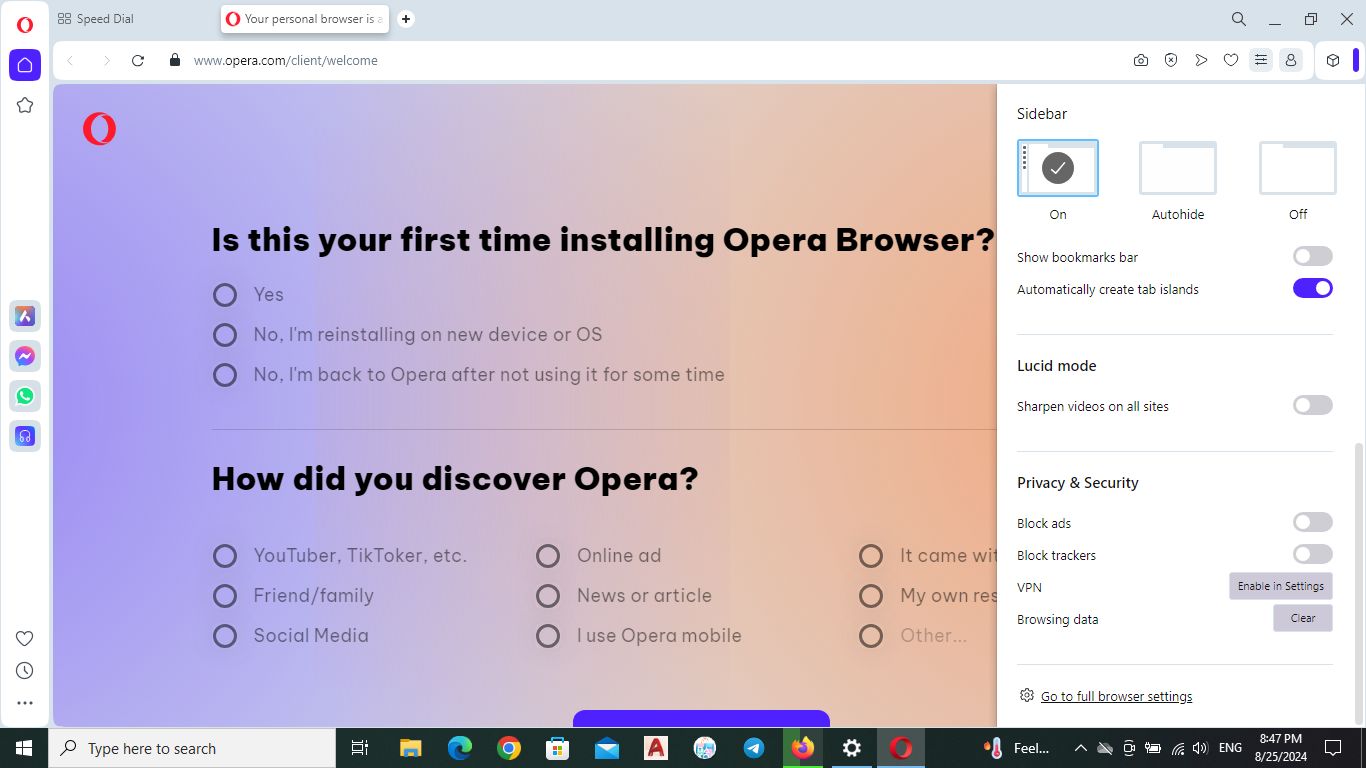Click the Opera logo on the page
The width and height of the screenshot is (1366, 768).
click(x=99, y=129)
